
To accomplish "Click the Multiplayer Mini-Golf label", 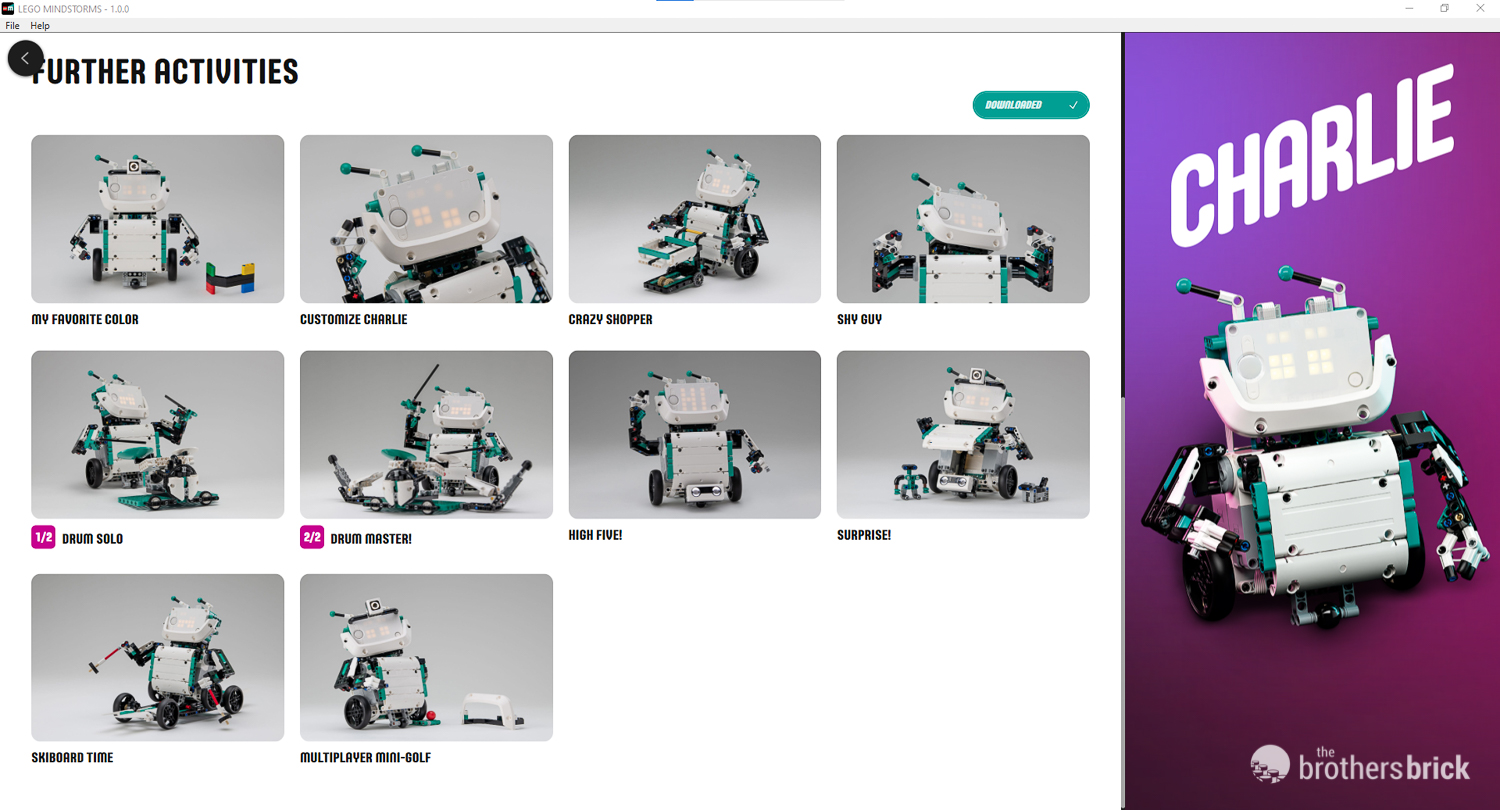I will click(x=365, y=758).
